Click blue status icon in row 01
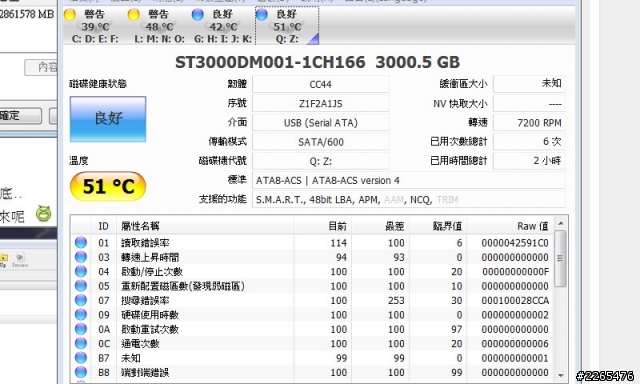The height and width of the screenshot is (384, 640). pos(81,242)
